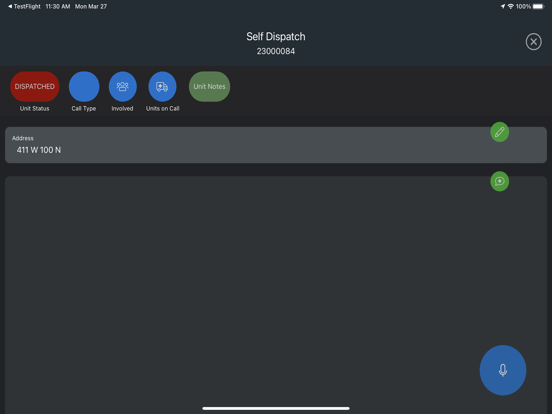Add a comment with green chat icon
The image size is (552, 414).
(500, 181)
